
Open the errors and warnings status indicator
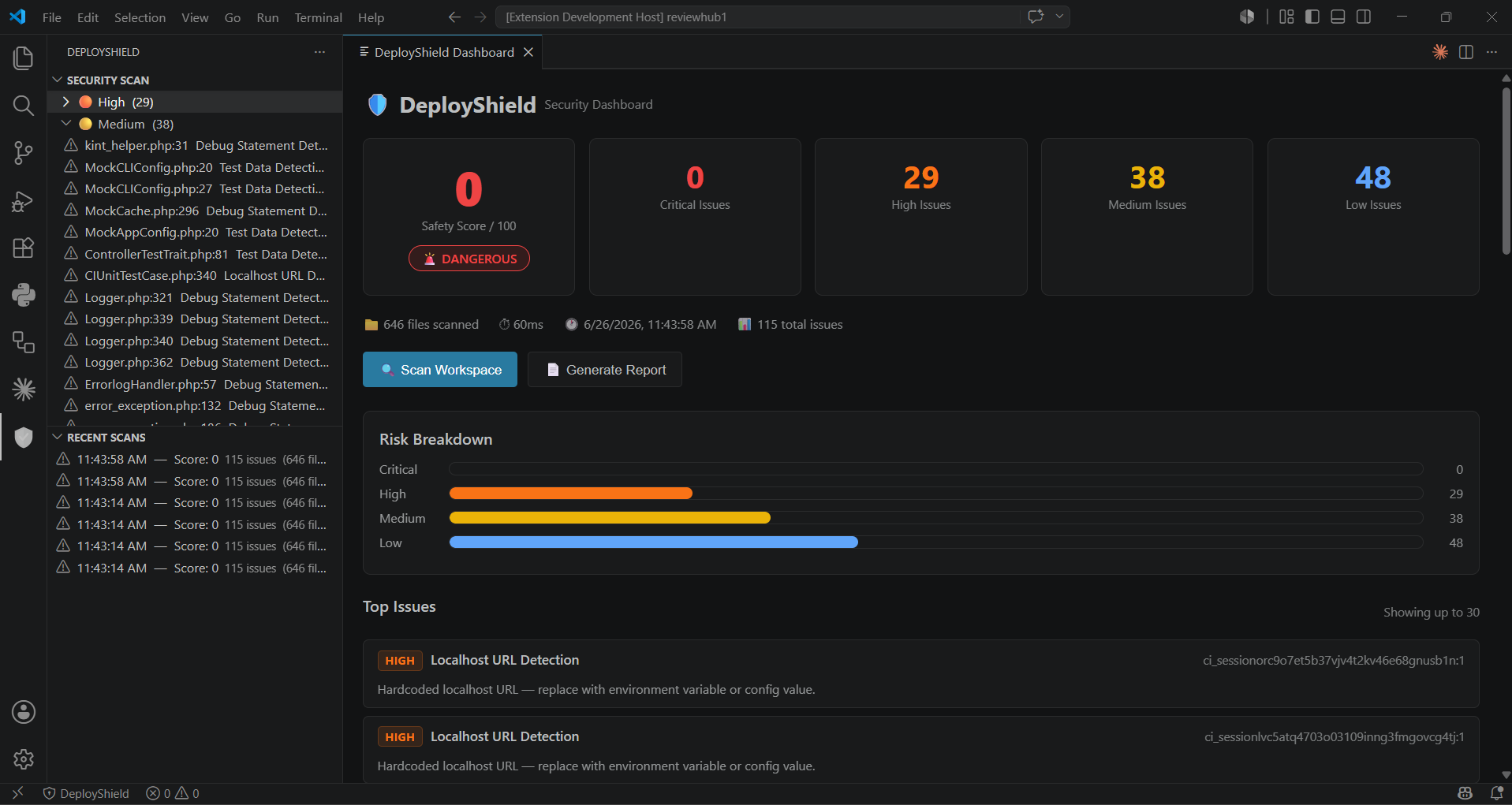[x=173, y=793]
